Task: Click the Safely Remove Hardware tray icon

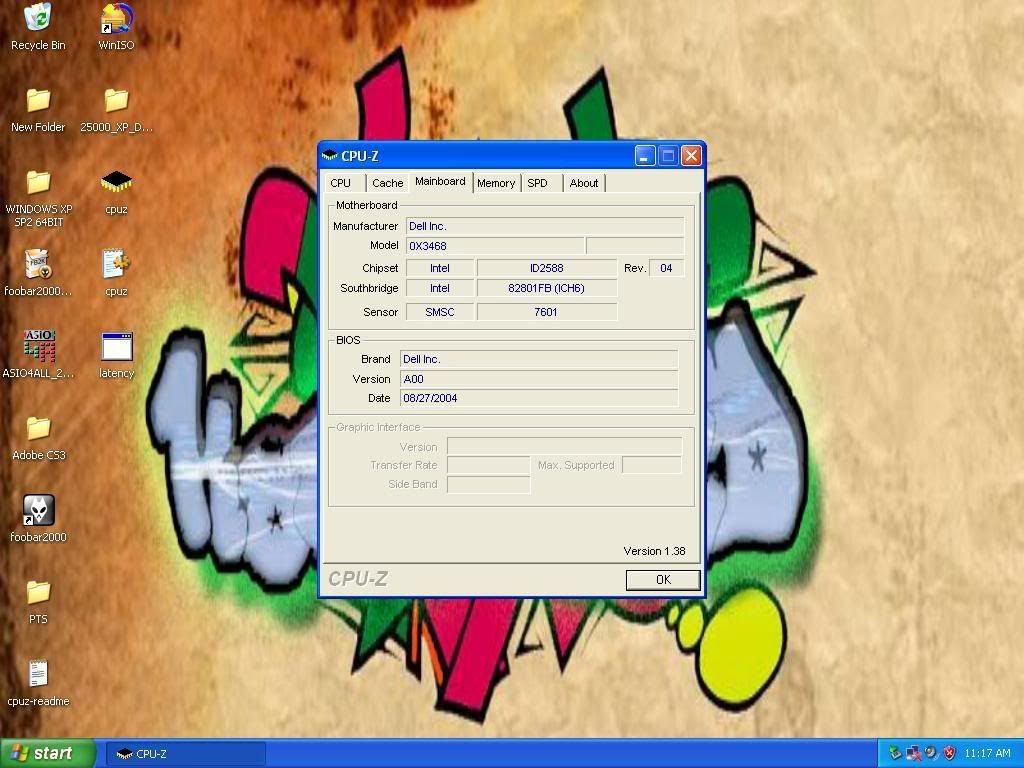Action: [895, 753]
